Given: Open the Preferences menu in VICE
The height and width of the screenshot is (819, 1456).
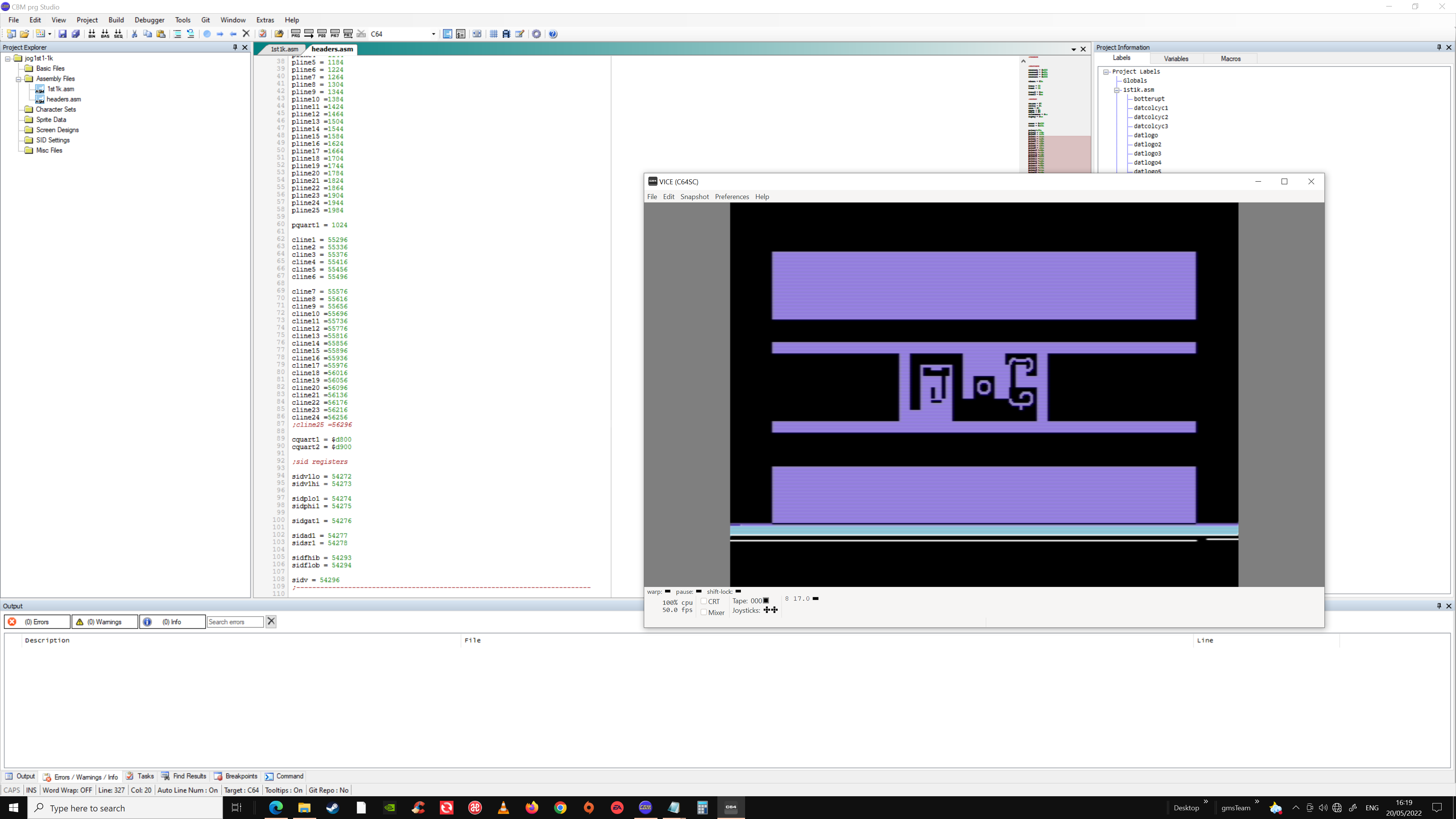Looking at the screenshot, I should [x=731, y=197].
